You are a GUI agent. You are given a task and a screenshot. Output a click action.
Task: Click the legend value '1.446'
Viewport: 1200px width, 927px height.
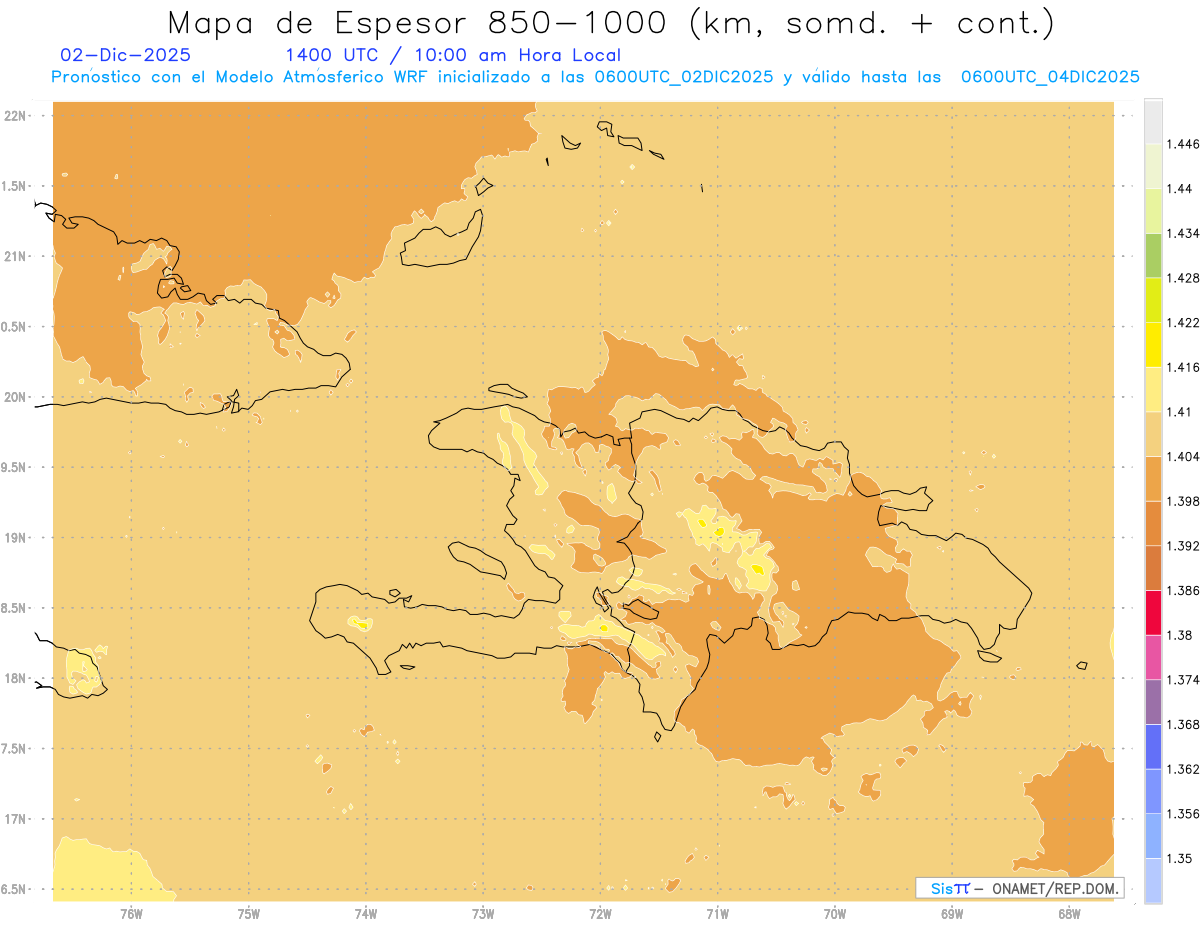click(x=1183, y=144)
